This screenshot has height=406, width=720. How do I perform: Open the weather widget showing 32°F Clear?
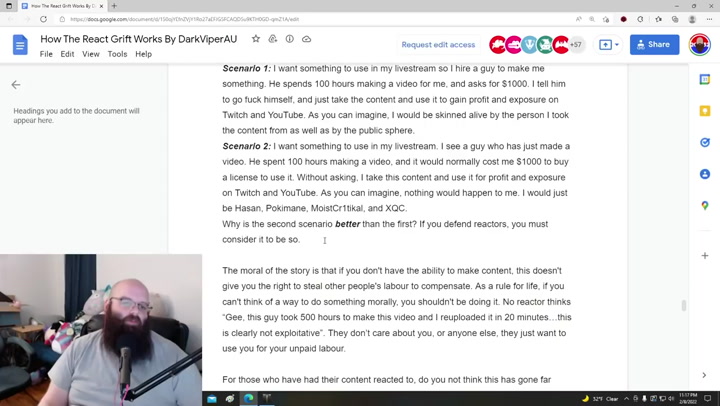(601, 399)
